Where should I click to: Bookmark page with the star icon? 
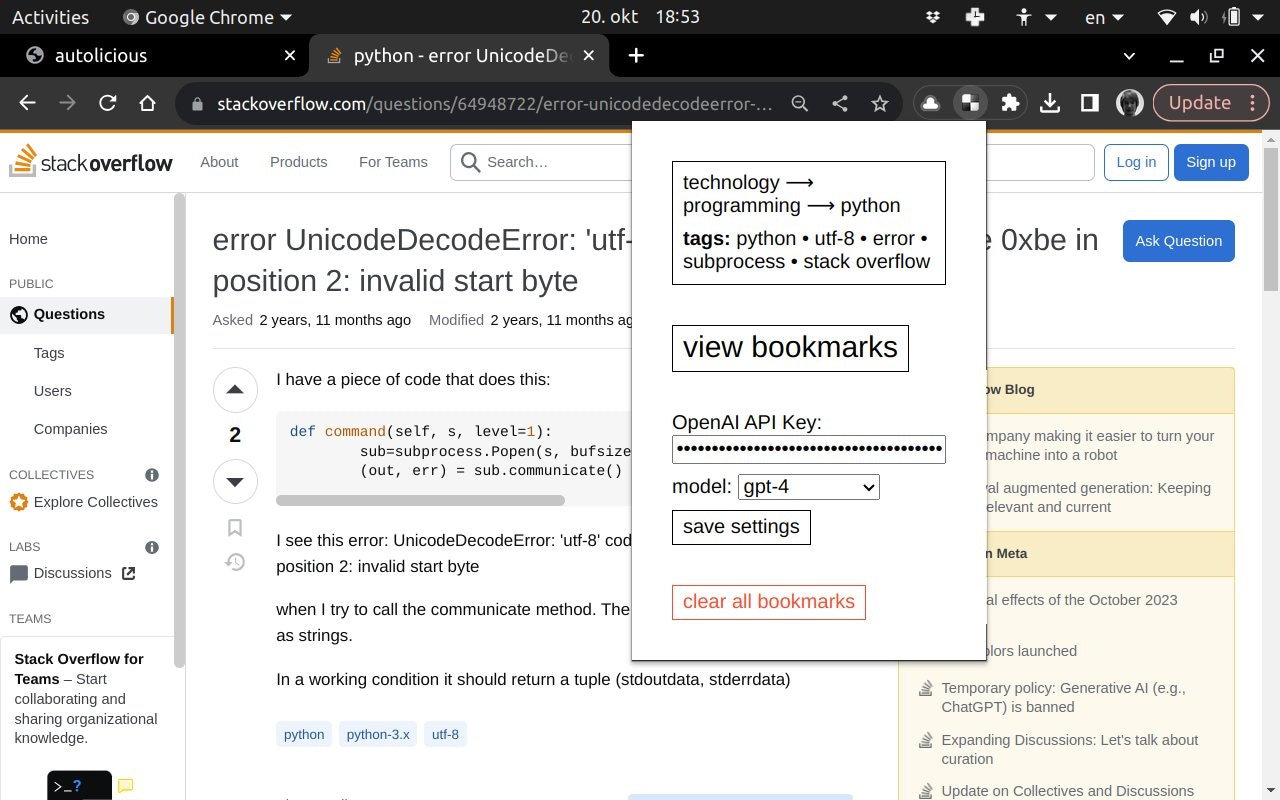[880, 103]
